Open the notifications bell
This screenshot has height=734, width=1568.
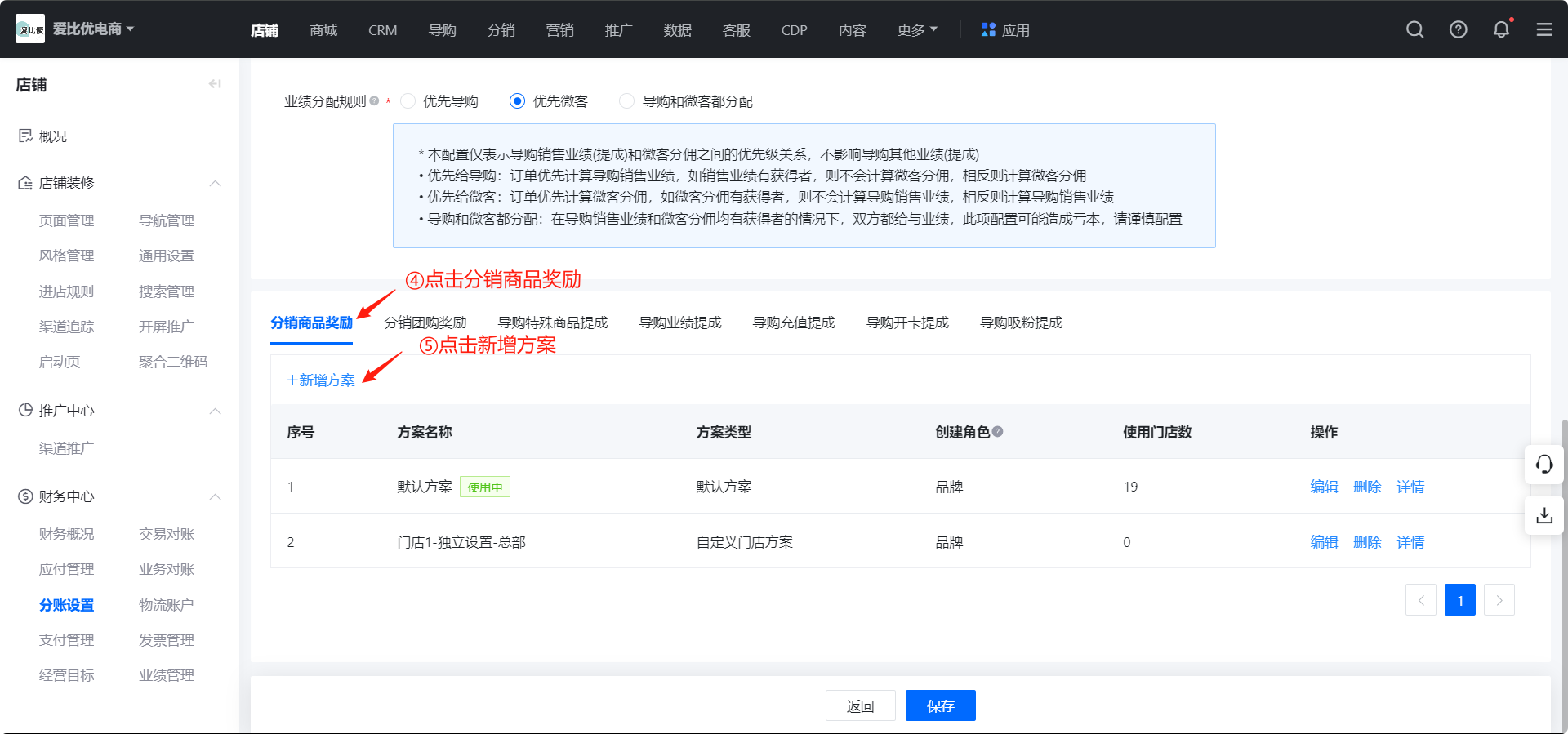coord(1501,29)
